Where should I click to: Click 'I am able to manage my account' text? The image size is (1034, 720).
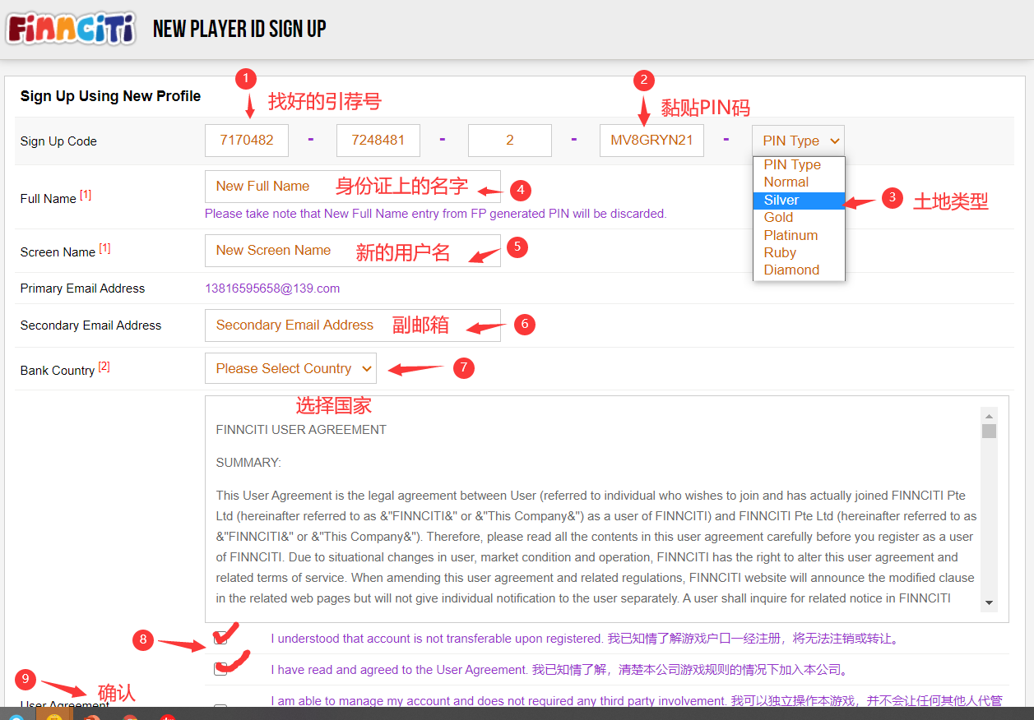636,700
